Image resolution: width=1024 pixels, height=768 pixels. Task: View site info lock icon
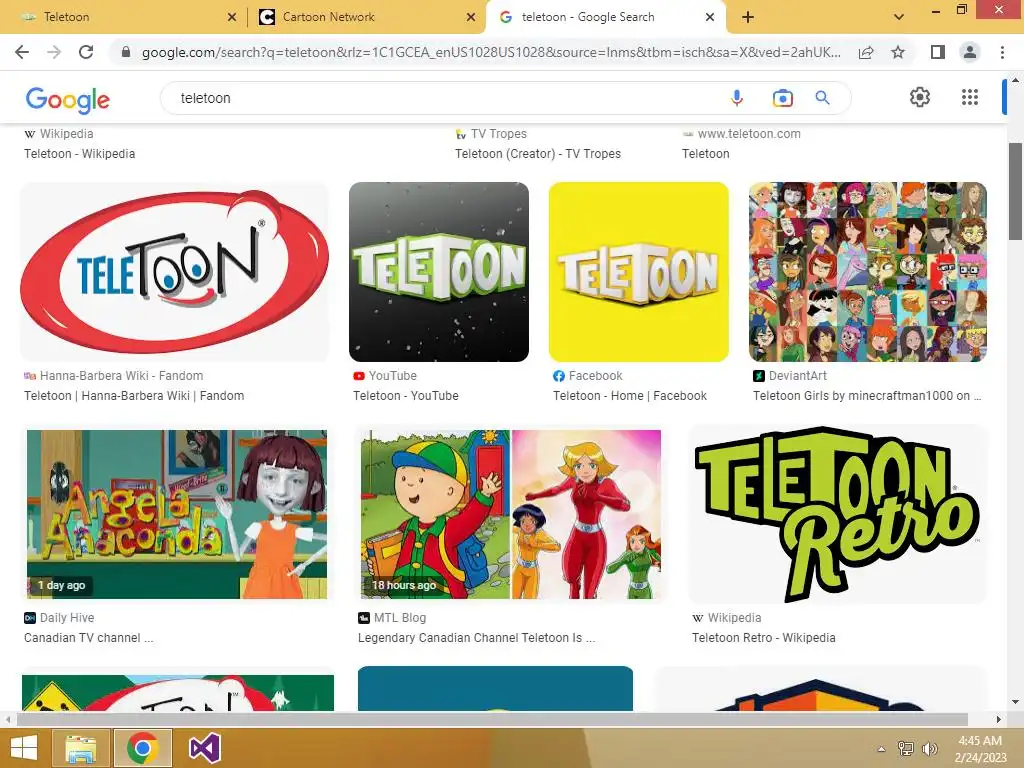pyautogui.click(x=126, y=52)
